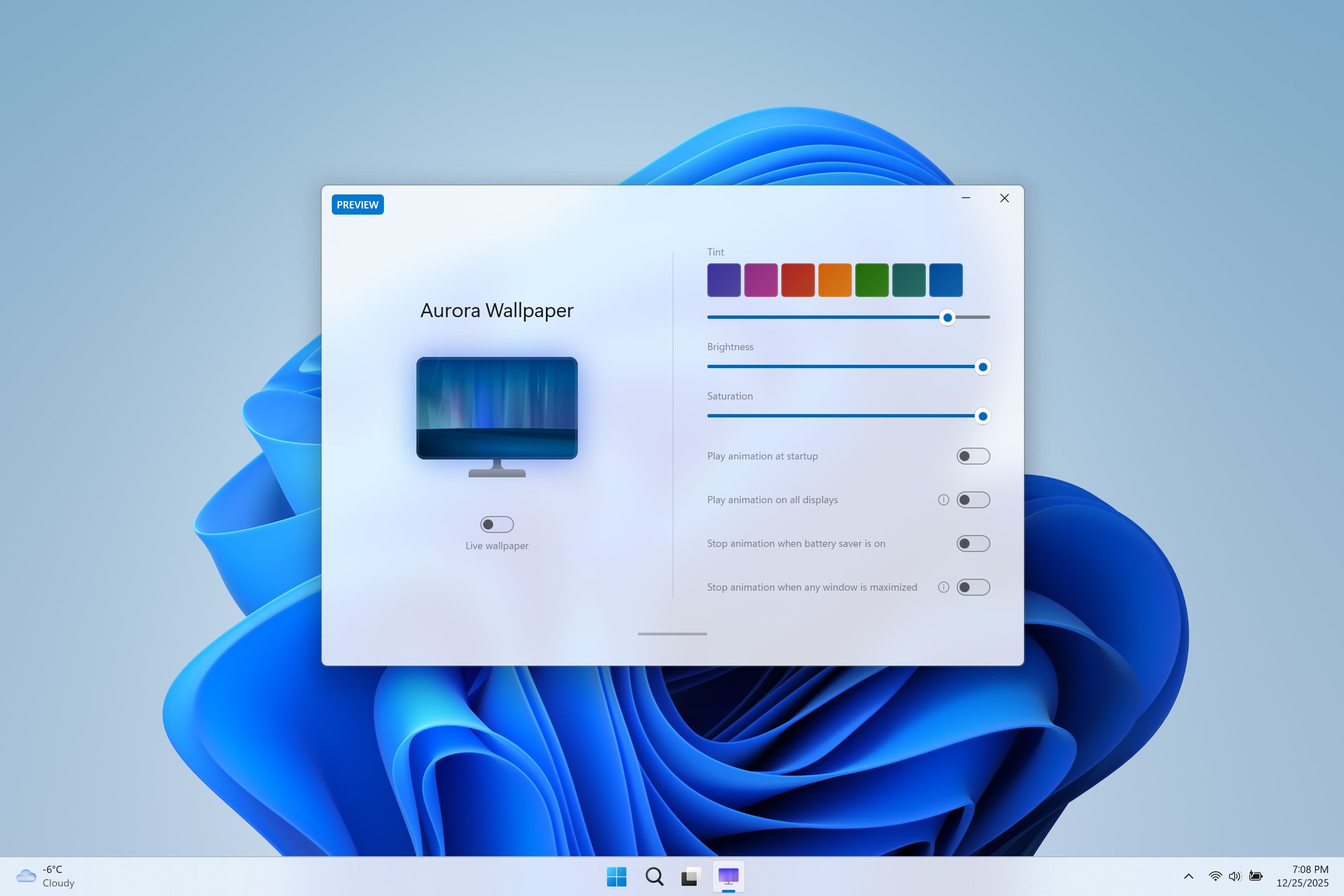Enable the Live wallpaper toggle

[x=497, y=524]
